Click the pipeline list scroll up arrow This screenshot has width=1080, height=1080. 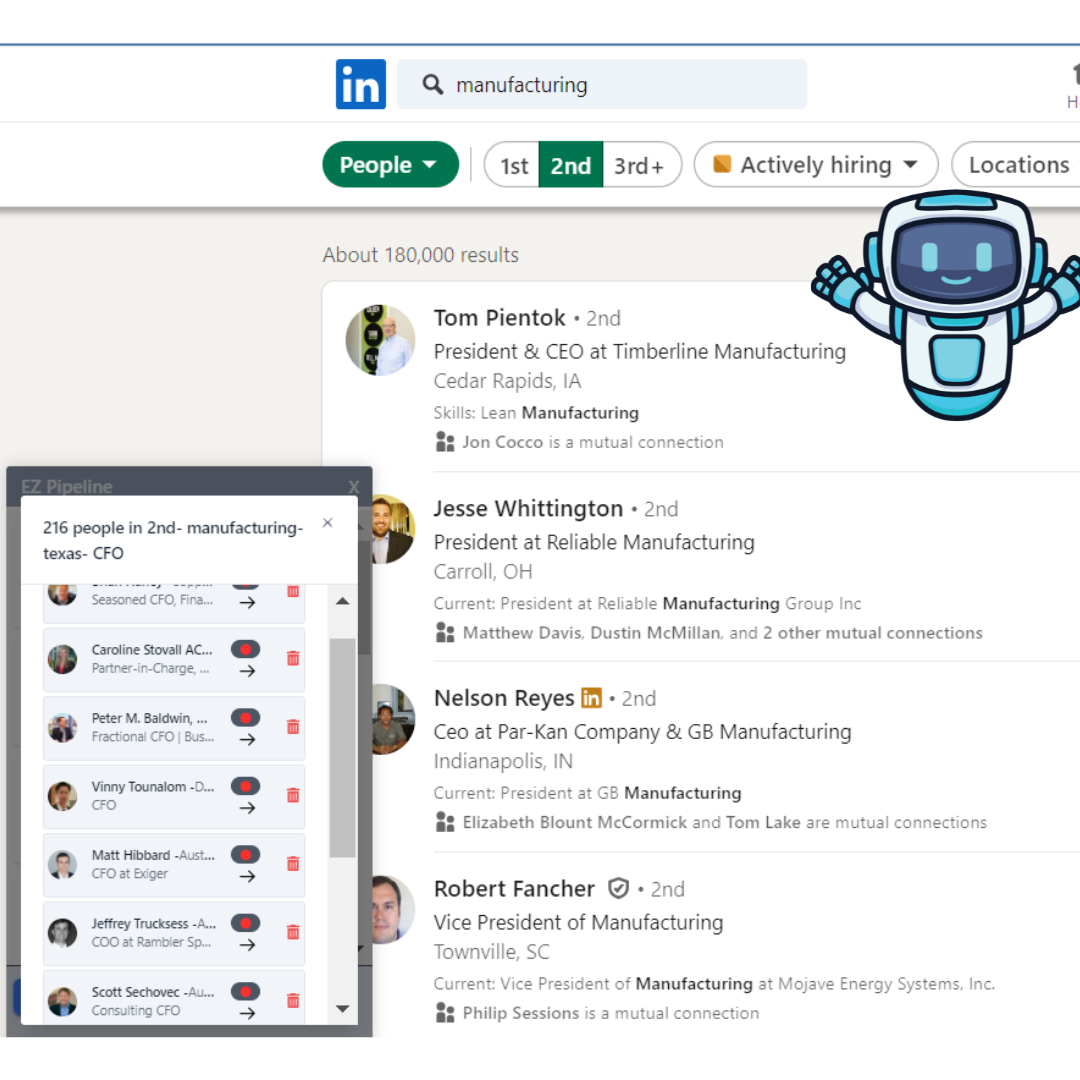point(342,601)
